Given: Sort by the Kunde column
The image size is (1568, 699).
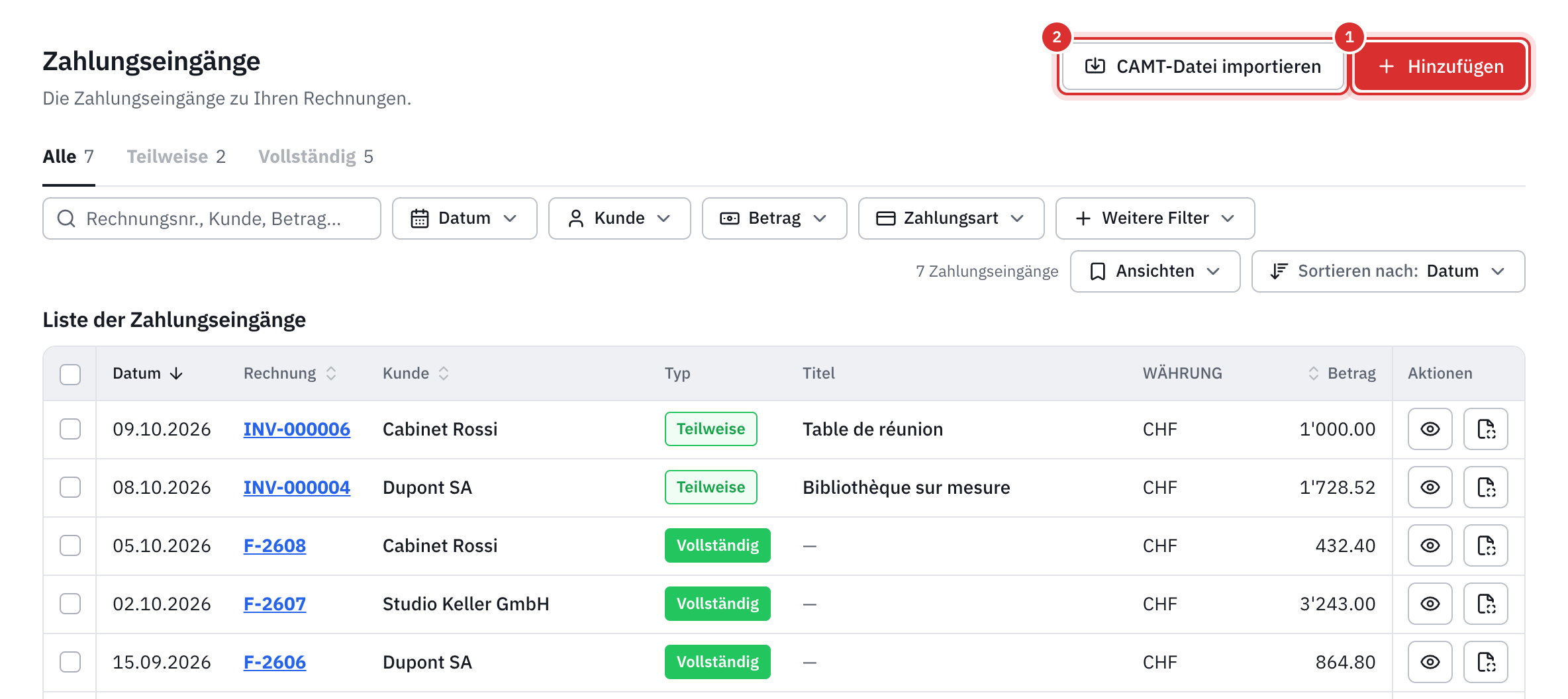Looking at the screenshot, I should click(416, 373).
